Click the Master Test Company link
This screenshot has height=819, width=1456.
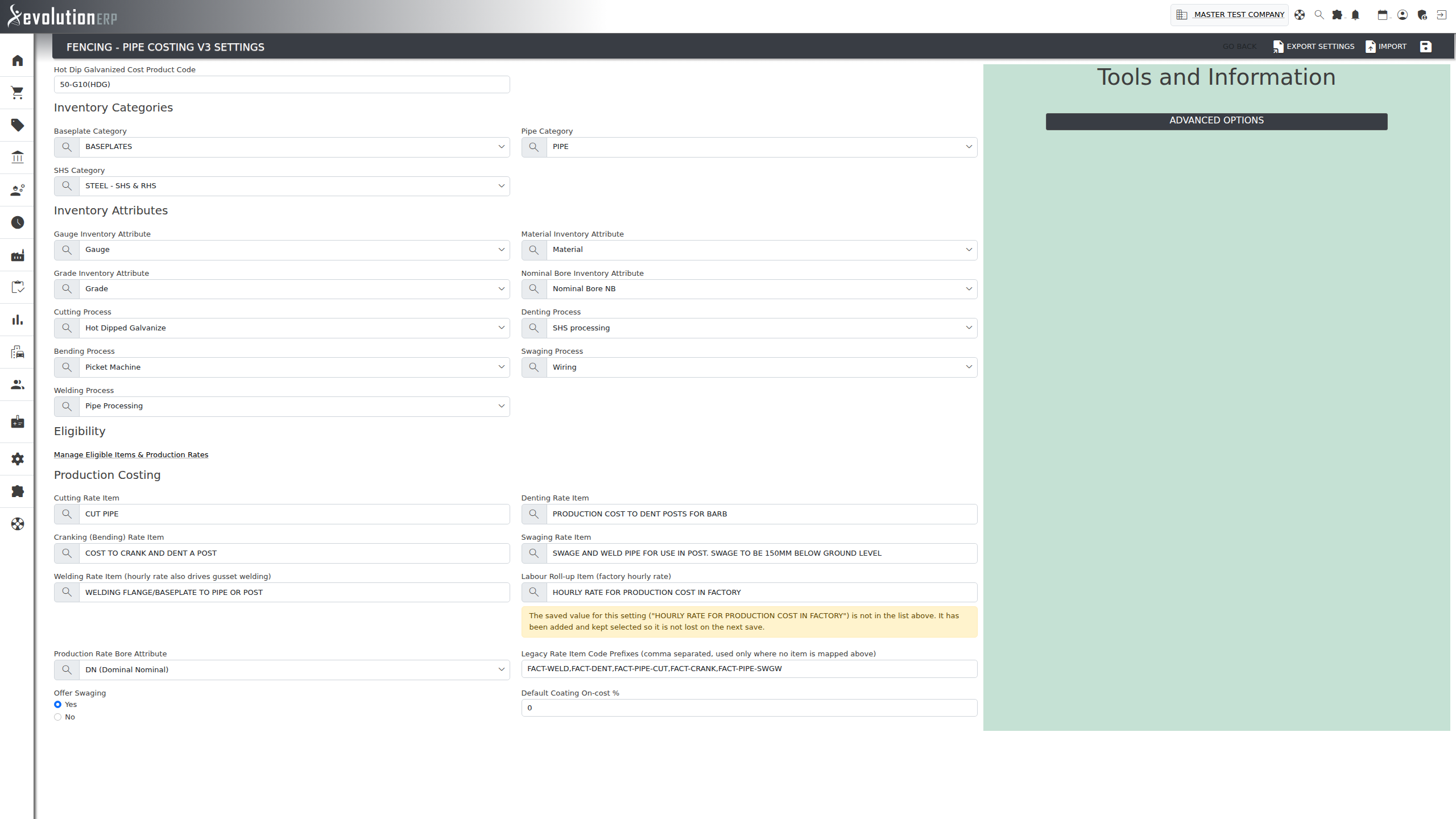(1239, 15)
